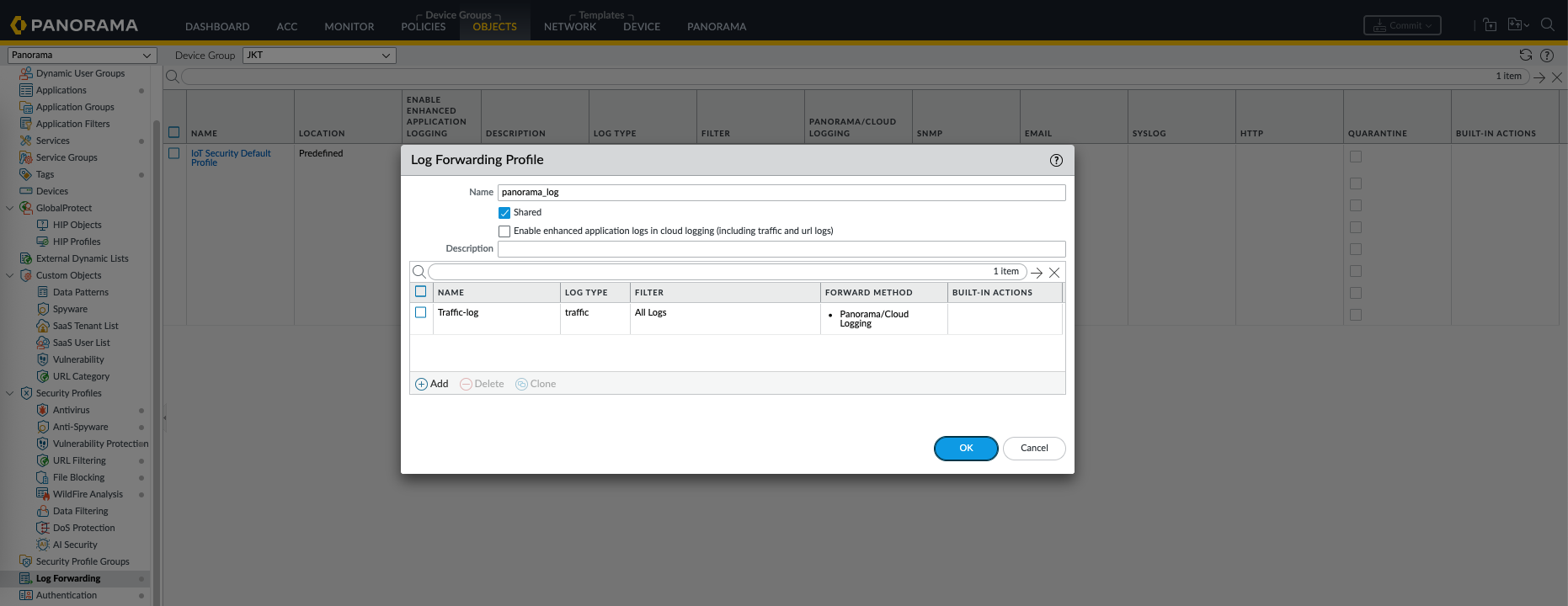Click the search magnifier icon in top bar

1547,25
